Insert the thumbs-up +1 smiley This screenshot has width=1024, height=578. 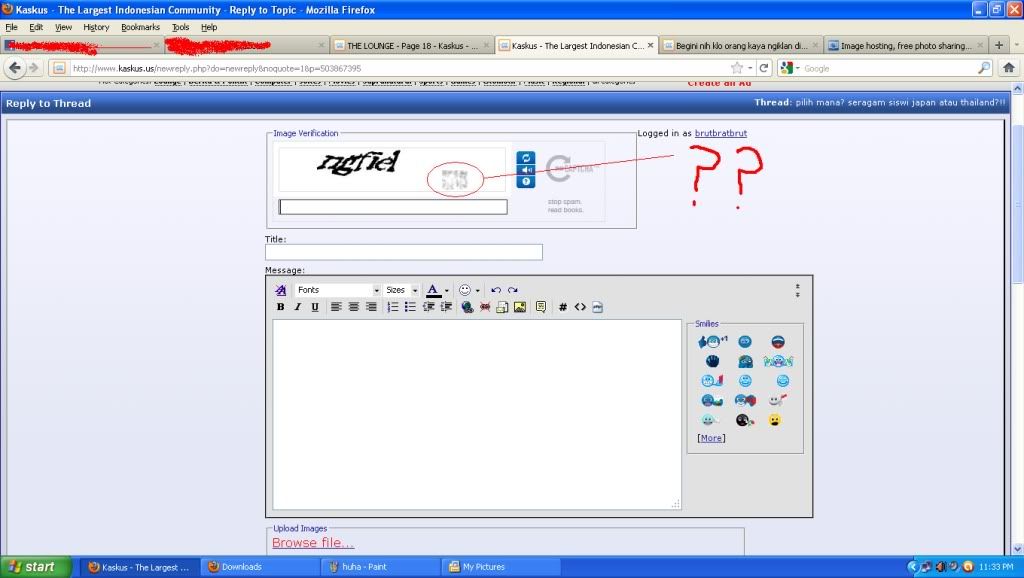click(712, 342)
